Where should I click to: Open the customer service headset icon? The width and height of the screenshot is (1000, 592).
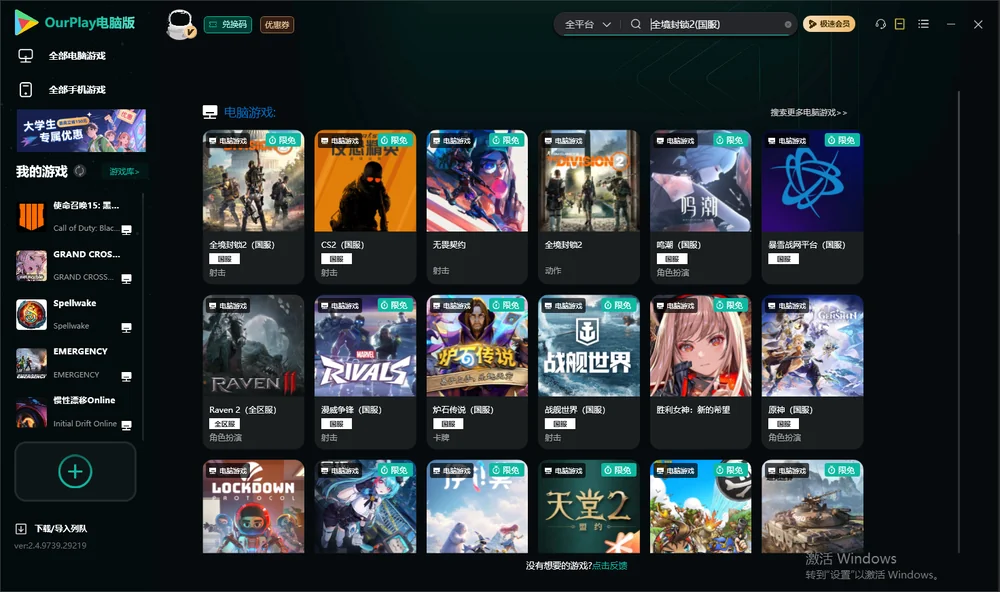(x=881, y=24)
